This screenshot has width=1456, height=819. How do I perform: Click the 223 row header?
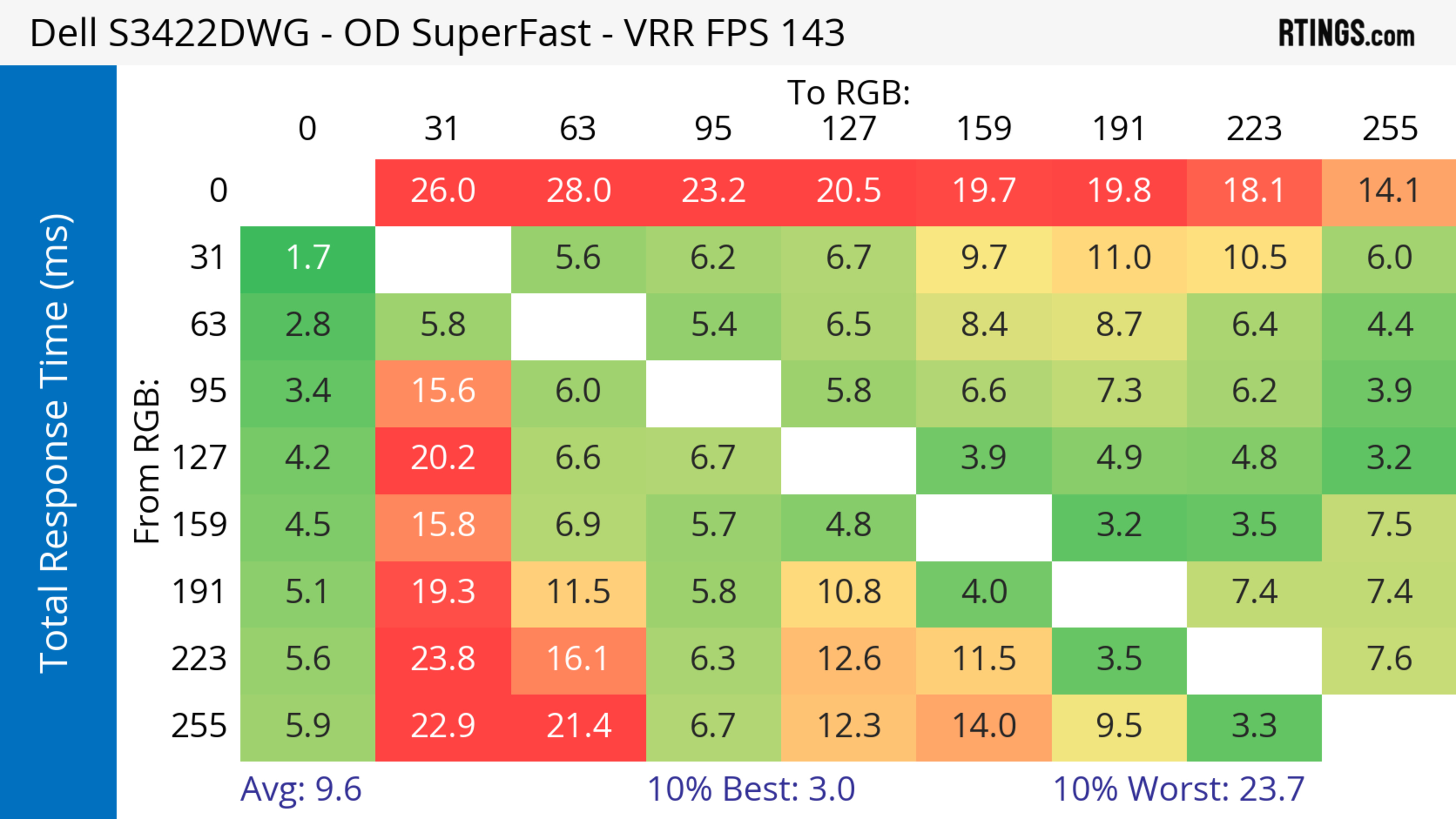pyautogui.click(x=199, y=659)
